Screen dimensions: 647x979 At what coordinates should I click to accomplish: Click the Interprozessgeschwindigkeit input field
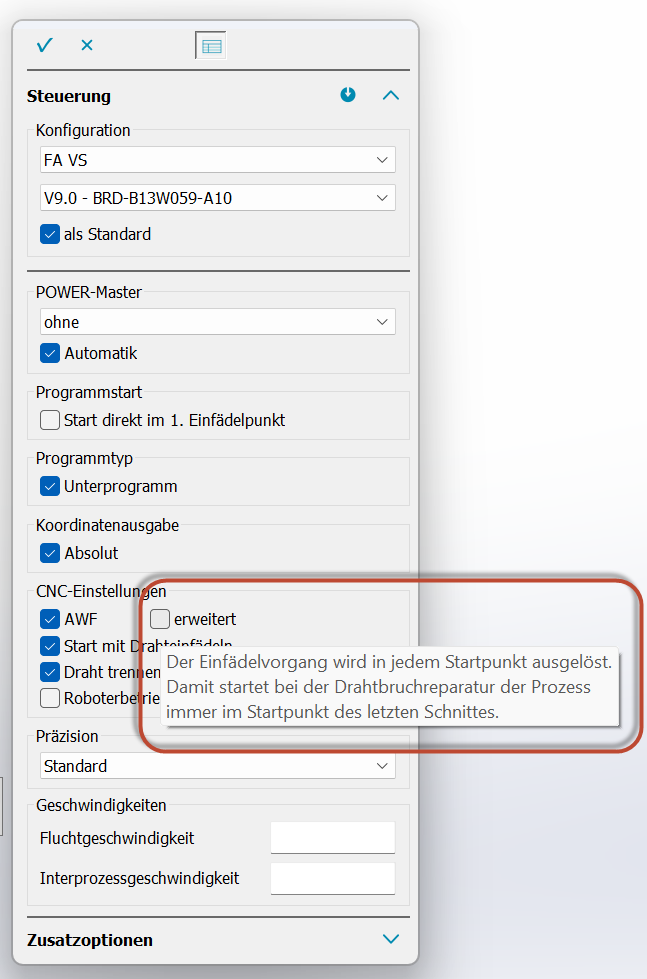pyautogui.click(x=332, y=878)
